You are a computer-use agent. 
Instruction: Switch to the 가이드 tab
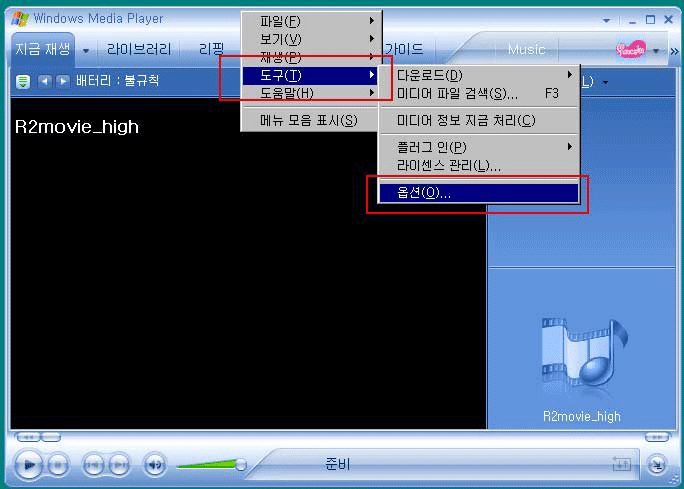point(404,49)
